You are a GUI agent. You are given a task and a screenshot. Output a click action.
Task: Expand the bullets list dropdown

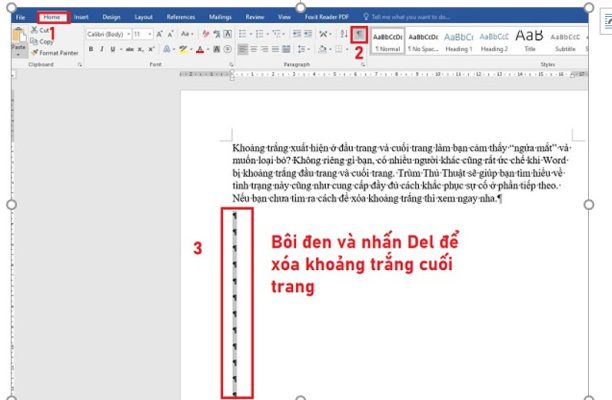coord(251,34)
